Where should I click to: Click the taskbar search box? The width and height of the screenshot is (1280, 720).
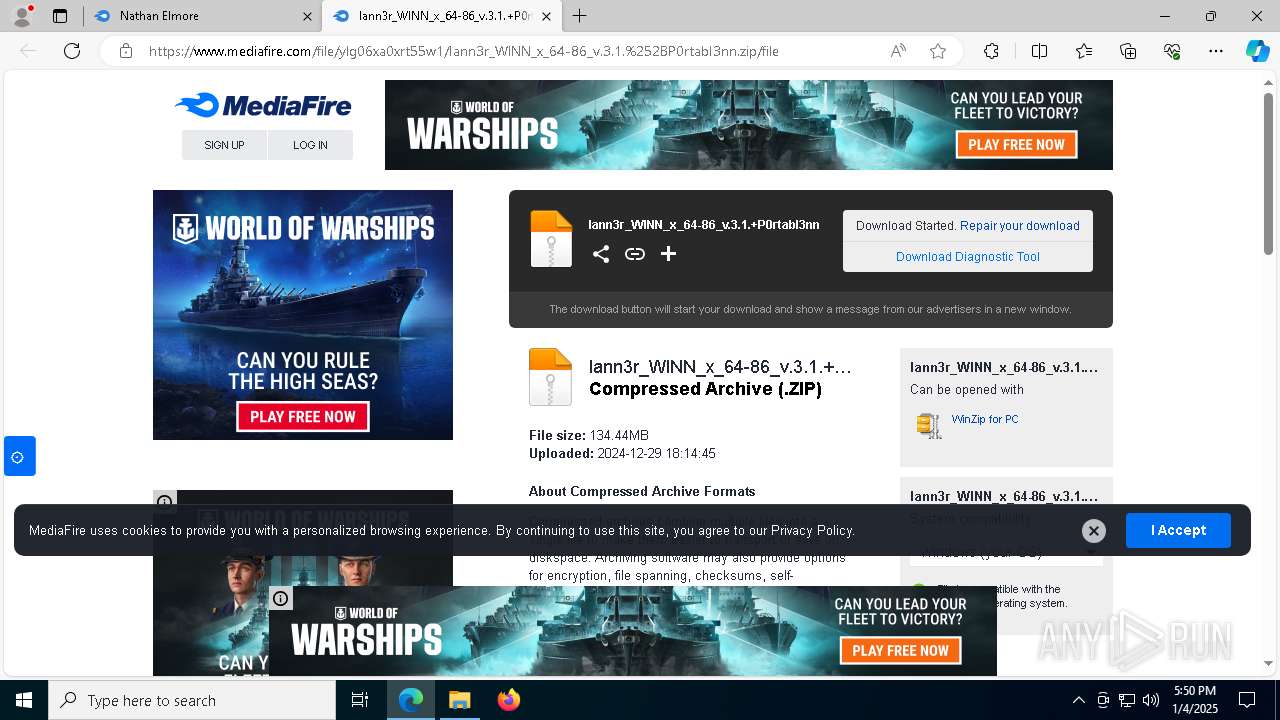[x=192, y=700]
